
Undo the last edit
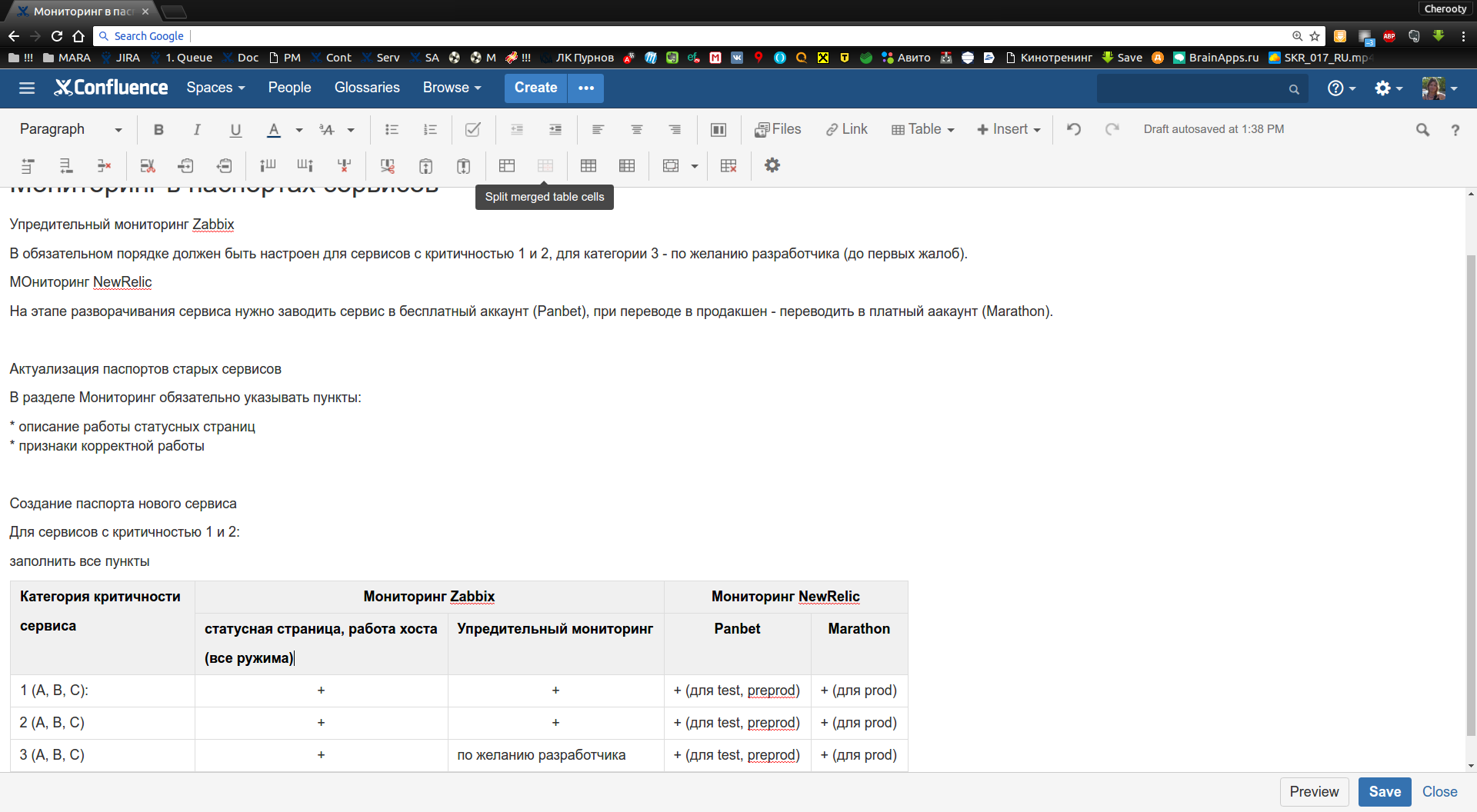coord(1074,130)
